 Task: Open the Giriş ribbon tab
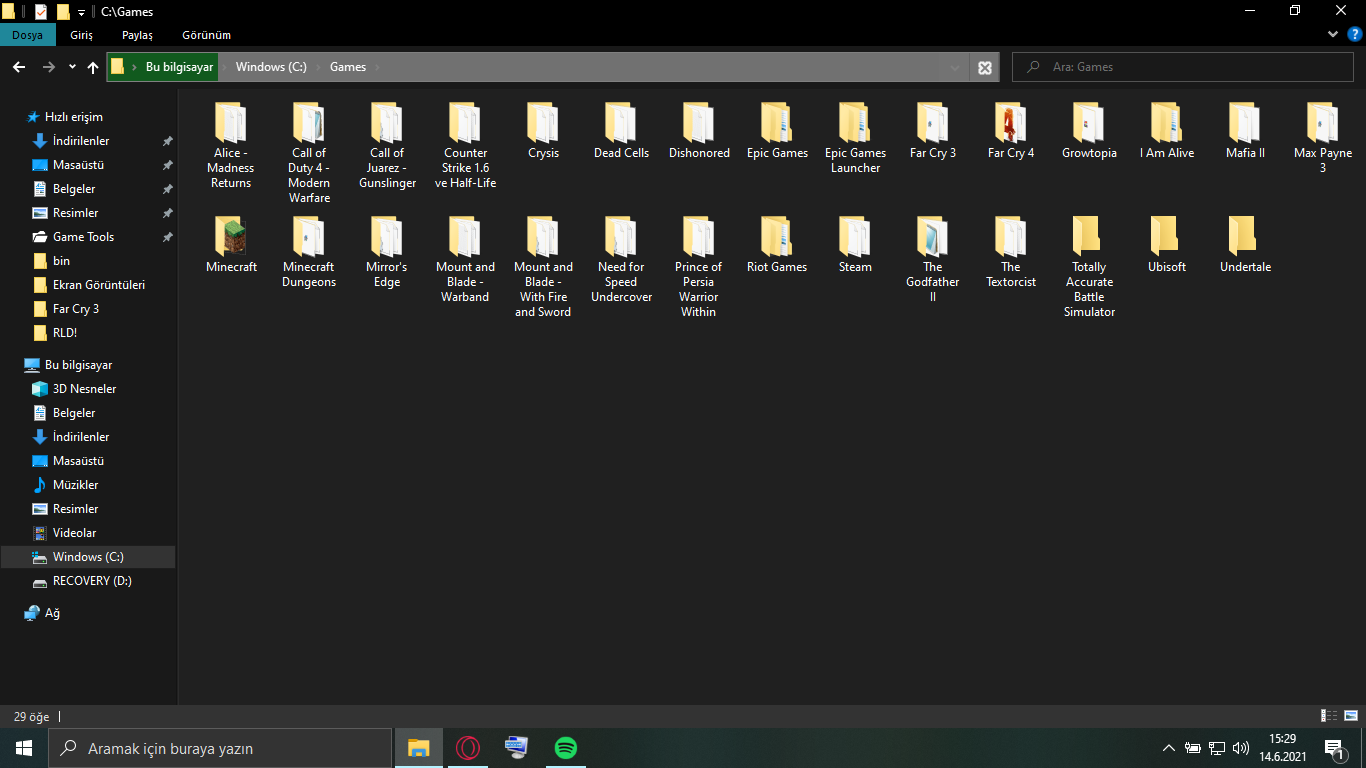[81, 35]
